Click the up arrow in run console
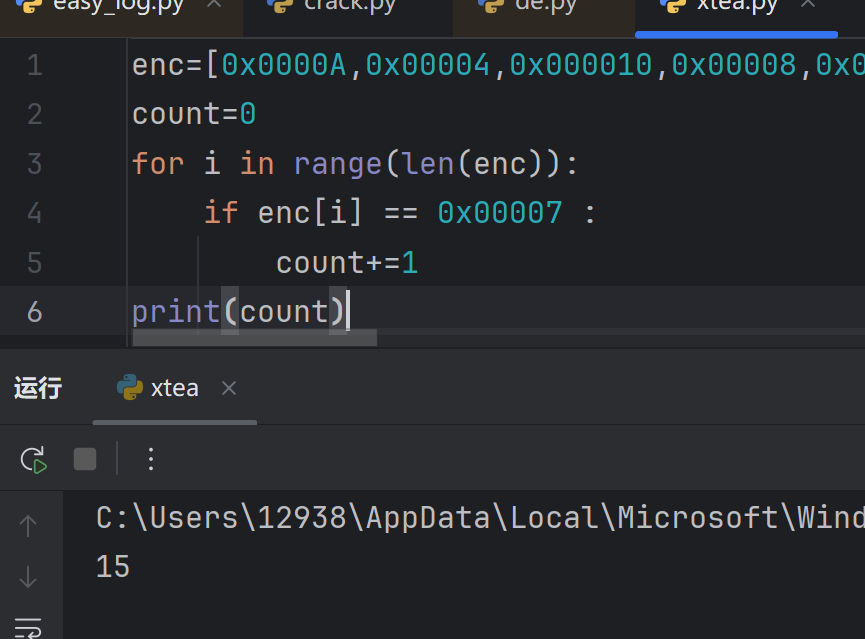Image resolution: width=865 pixels, height=639 pixels. tap(28, 525)
